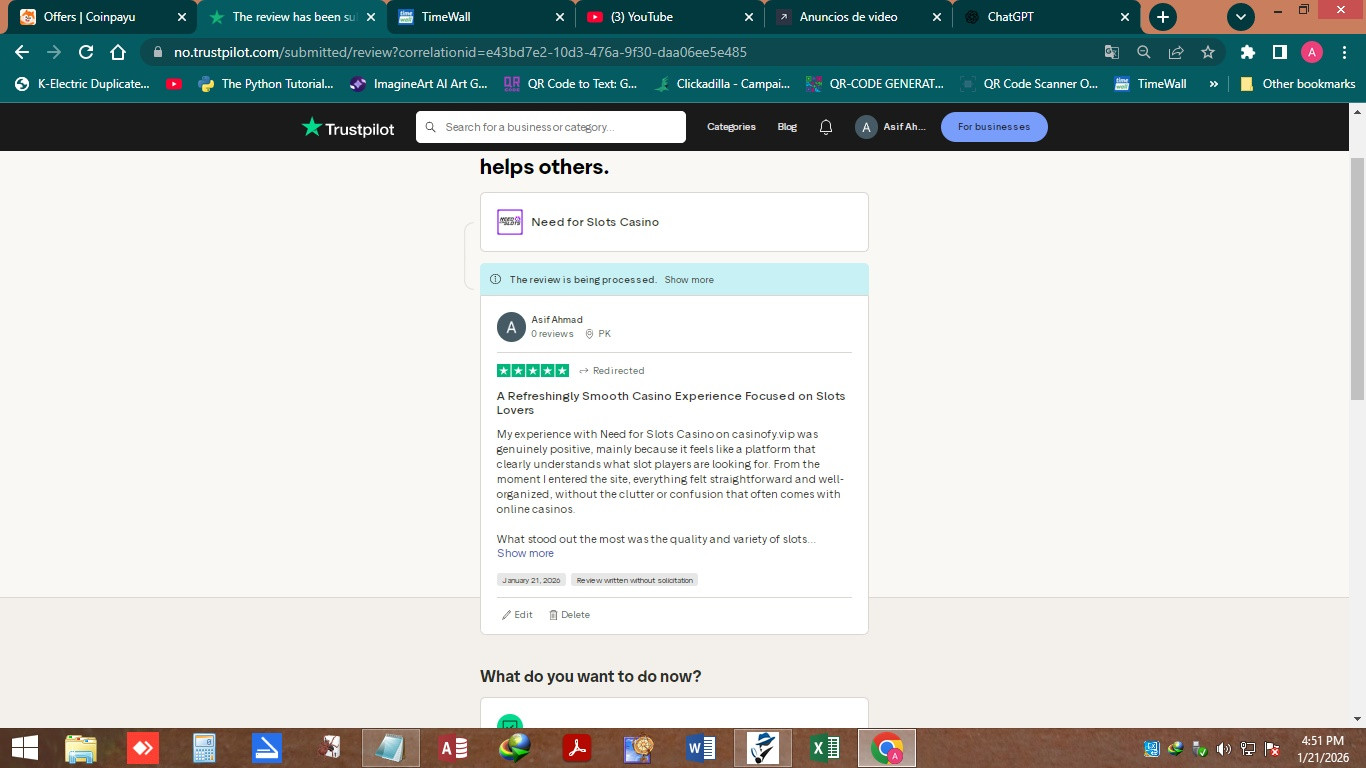Image resolution: width=1366 pixels, height=768 pixels.
Task: Close the Offers | Coinpayu tab
Action: coord(181,17)
